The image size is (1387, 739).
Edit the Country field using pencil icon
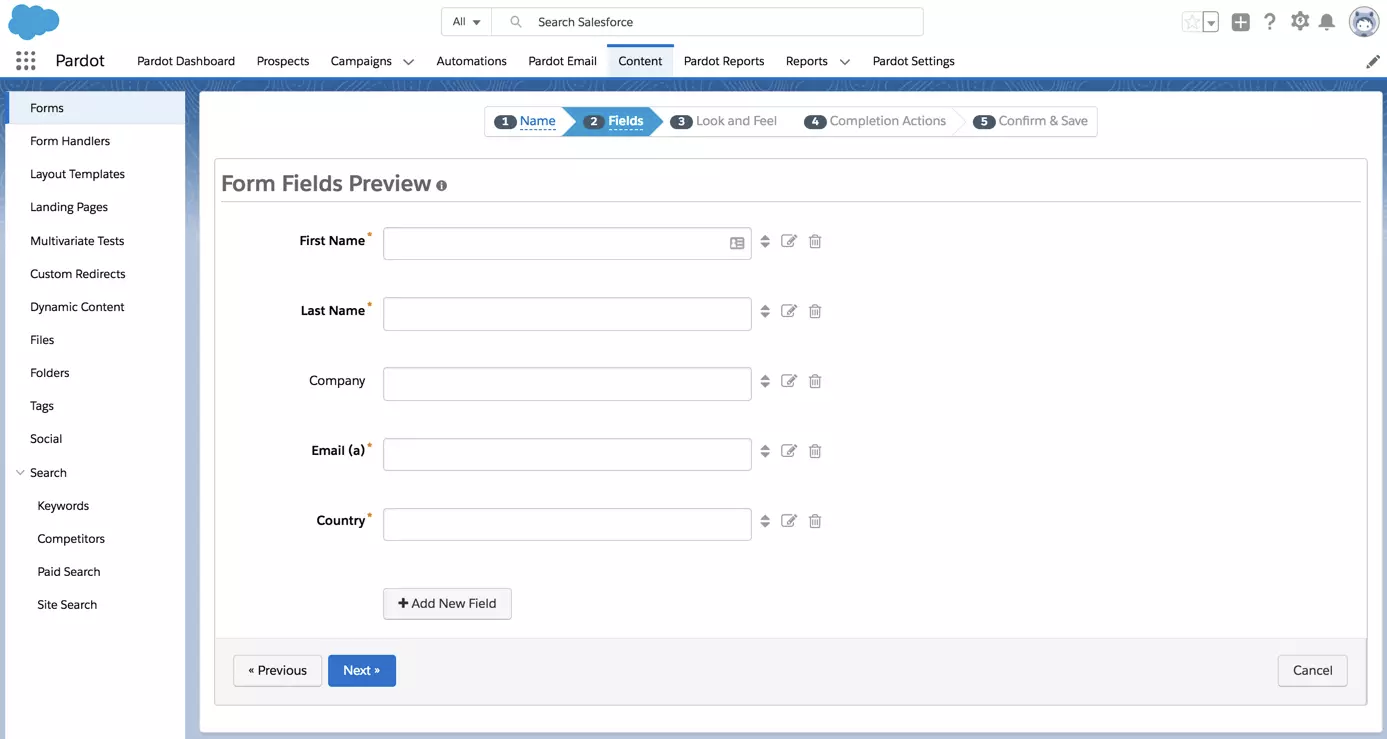[x=789, y=521]
